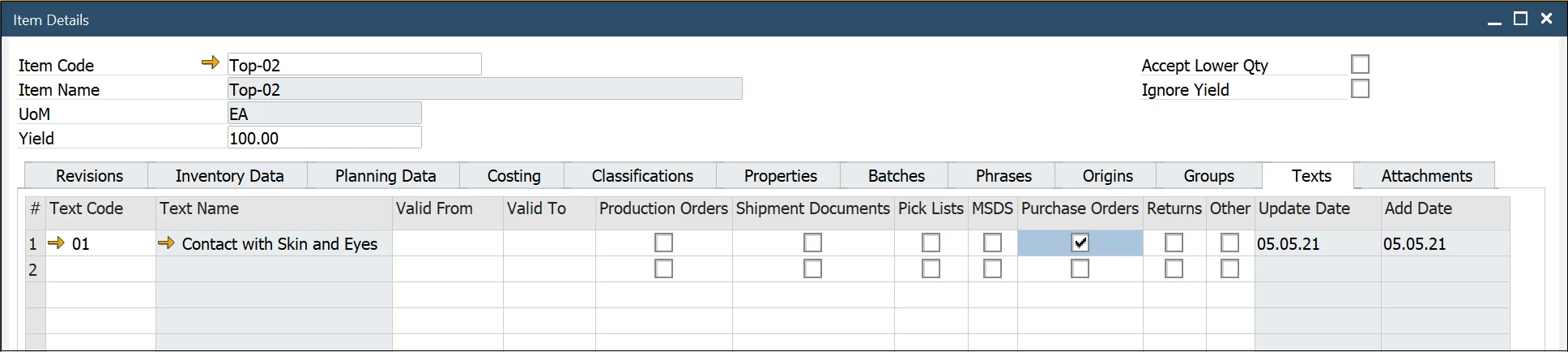Enable the Ignore Yield checkbox
Screen dimensions: 1568x352
point(1360,88)
